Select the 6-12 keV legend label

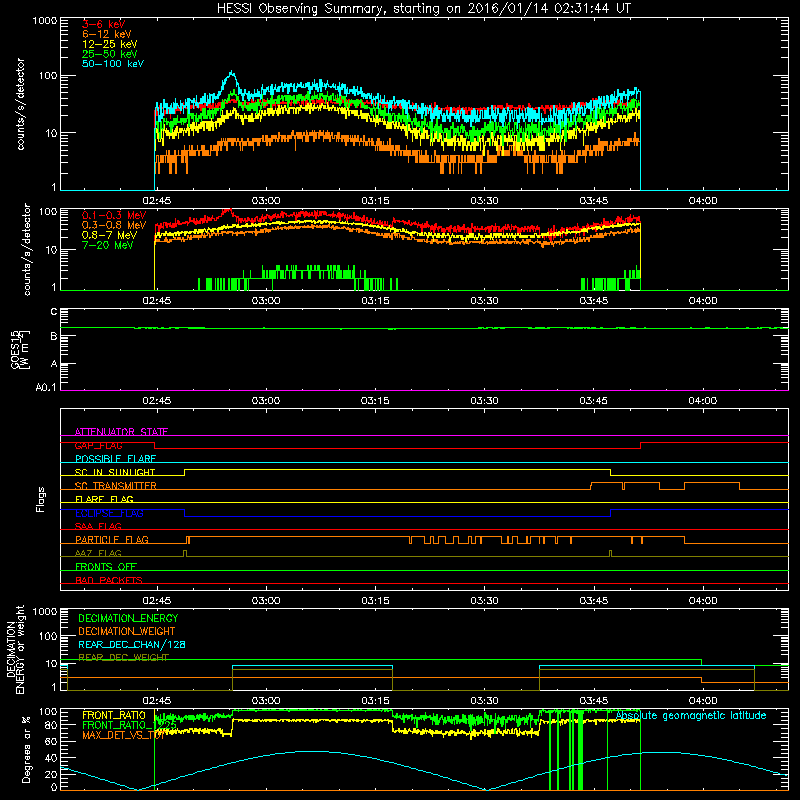(107, 34)
